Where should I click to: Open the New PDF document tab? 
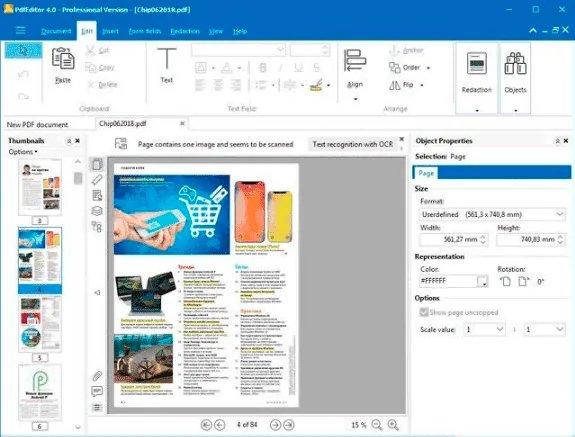pyautogui.click(x=37, y=125)
